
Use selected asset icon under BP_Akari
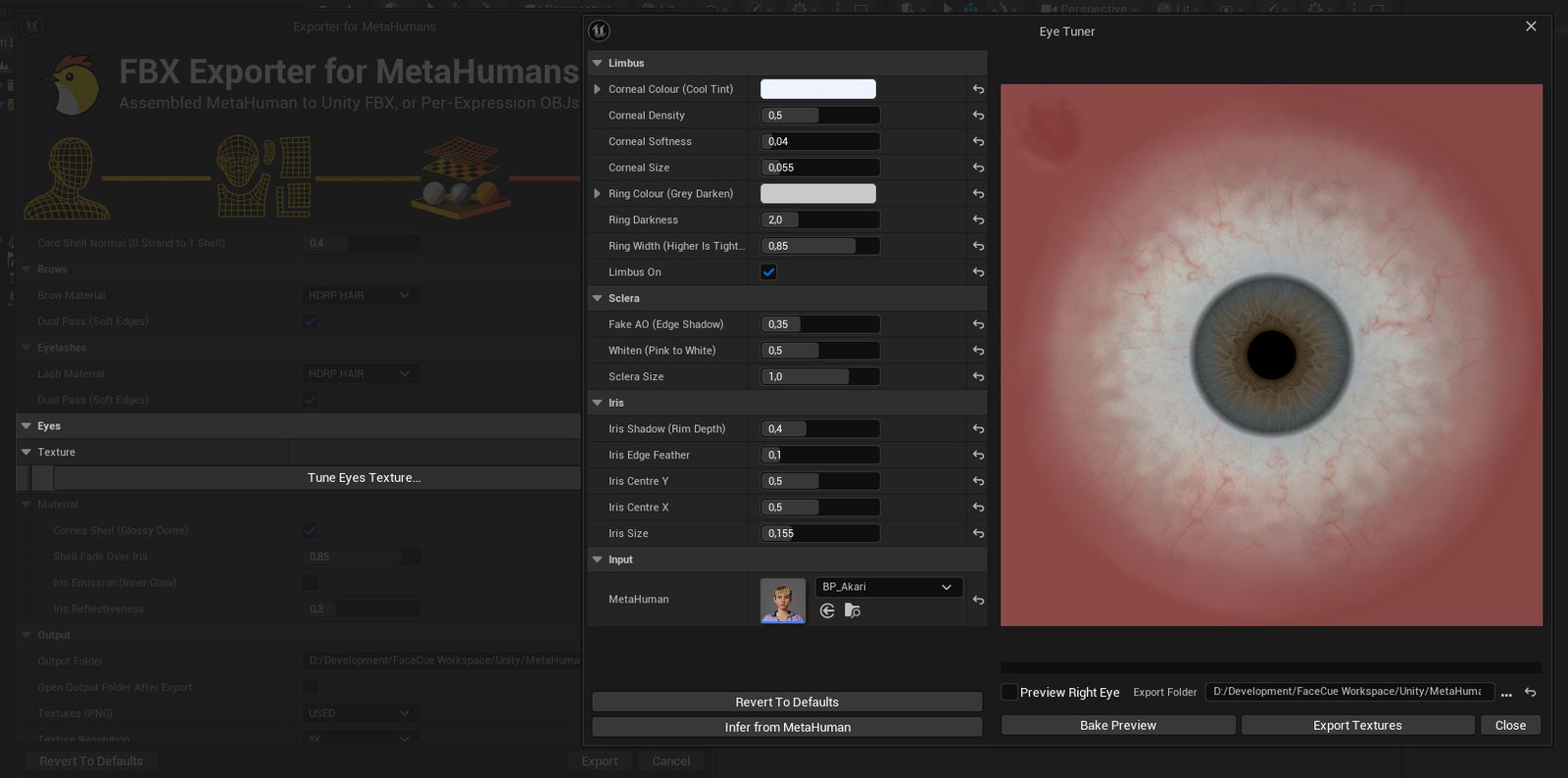point(827,610)
